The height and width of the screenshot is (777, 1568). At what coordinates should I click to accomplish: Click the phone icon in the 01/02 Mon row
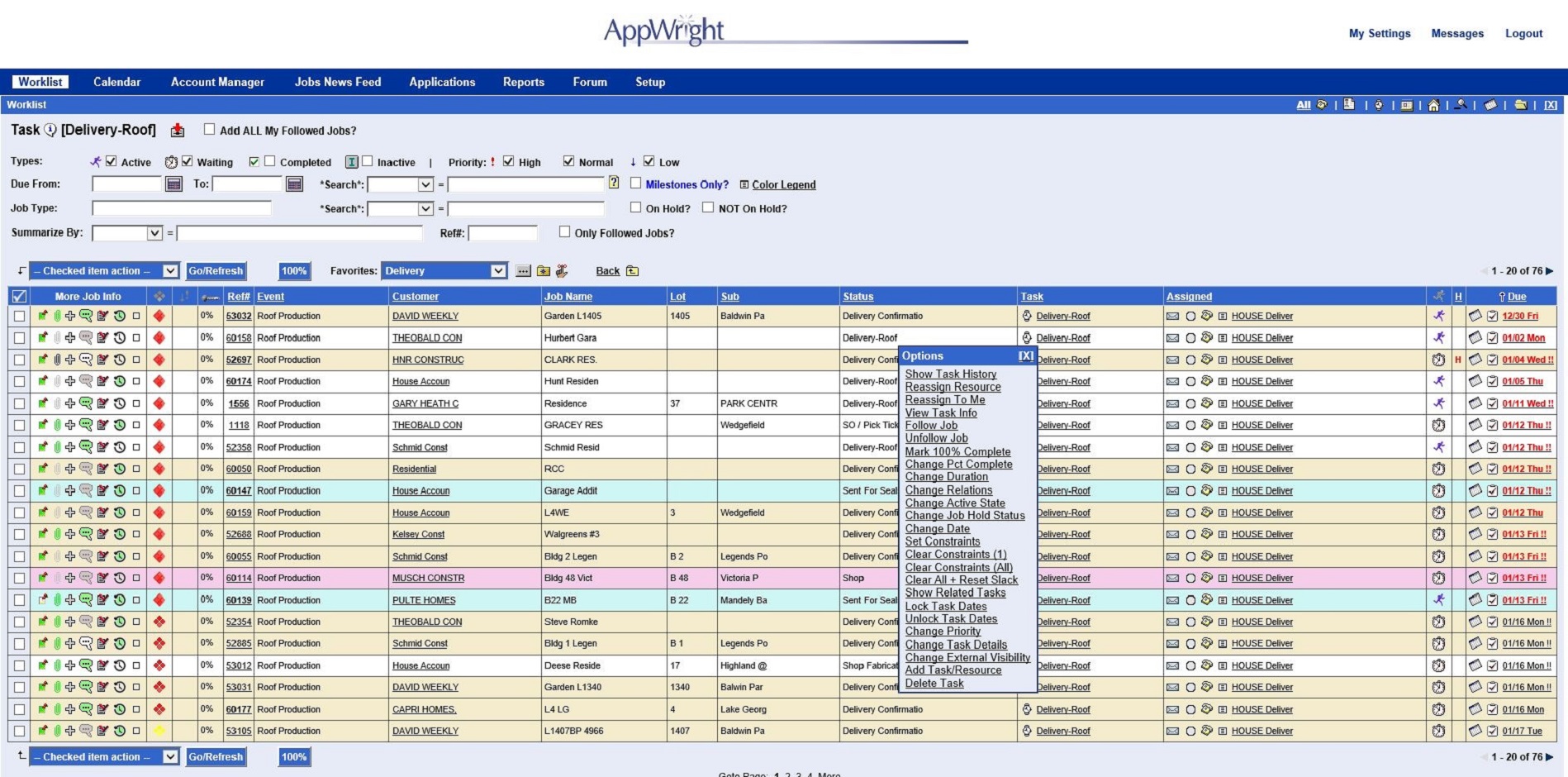pos(1207,337)
